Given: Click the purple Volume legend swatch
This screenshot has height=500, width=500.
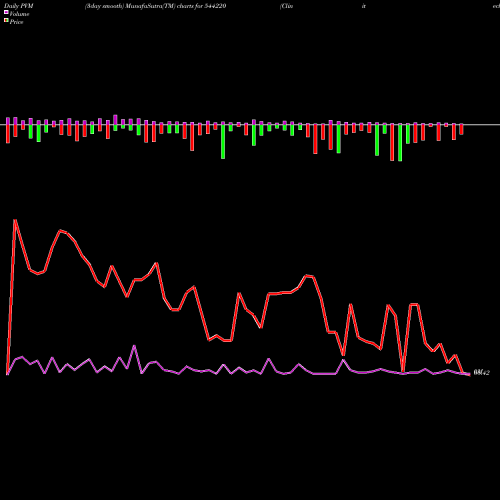Looking at the screenshot, I should coord(6,13).
